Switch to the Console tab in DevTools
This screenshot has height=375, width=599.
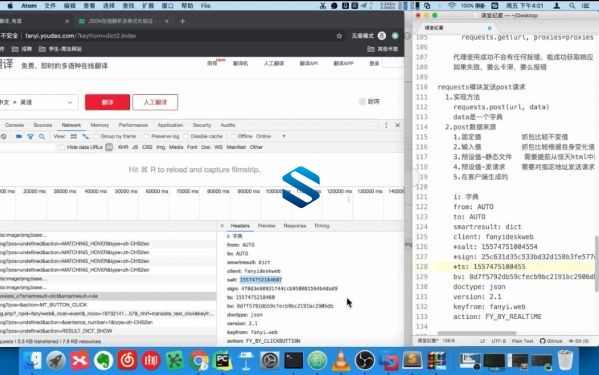(15, 125)
